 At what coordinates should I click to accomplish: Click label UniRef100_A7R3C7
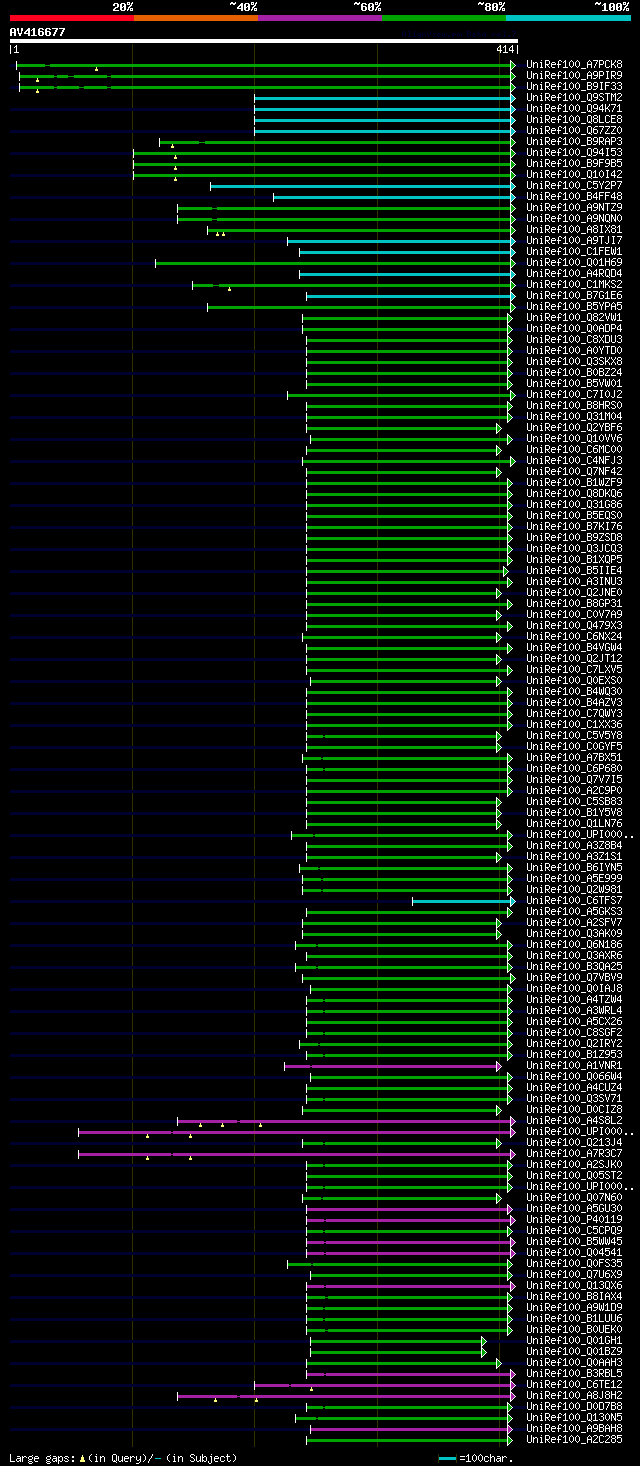[x=574, y=1153]
